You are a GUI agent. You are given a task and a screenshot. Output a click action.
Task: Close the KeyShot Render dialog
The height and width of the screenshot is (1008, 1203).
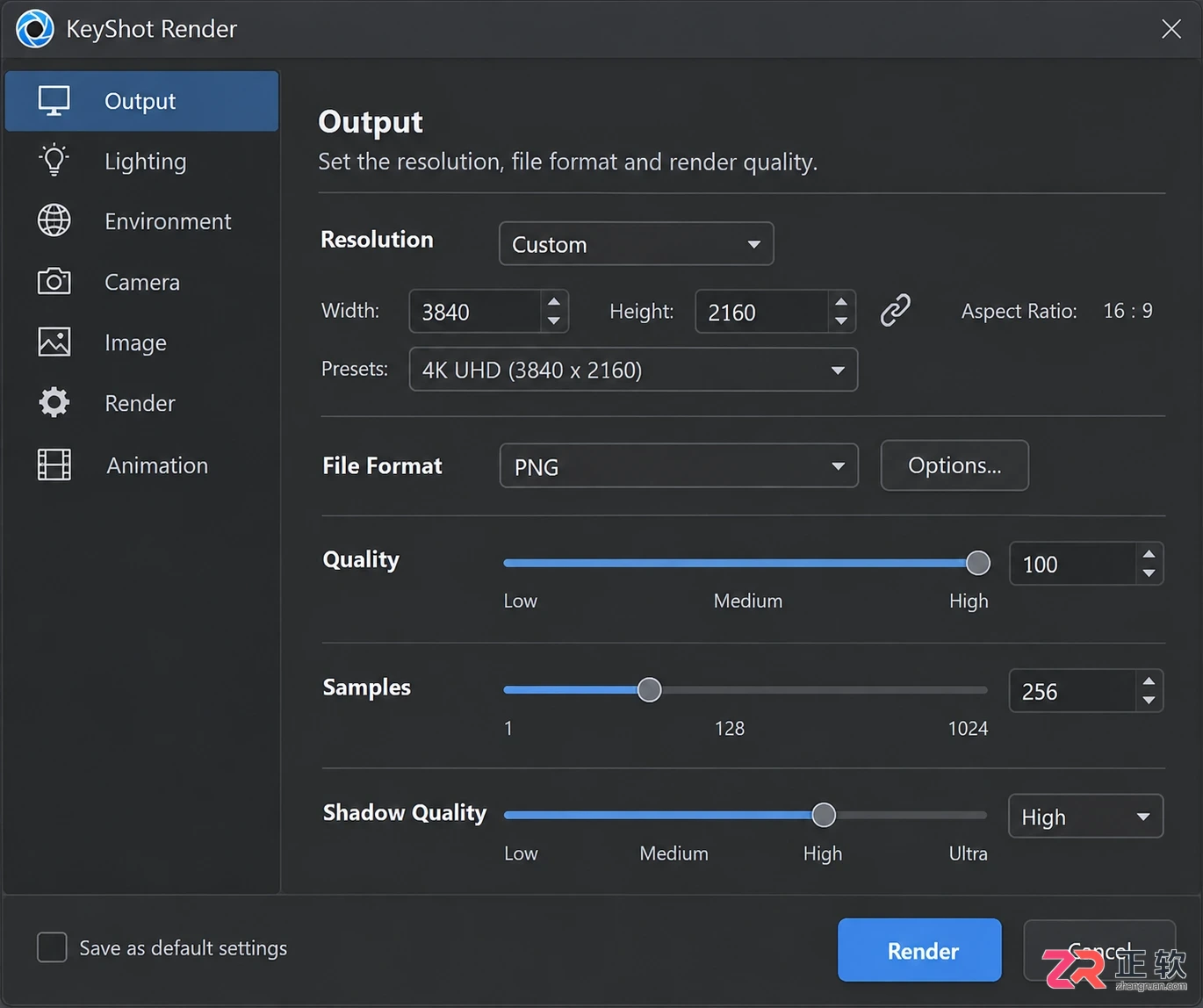pyautogui.click(x=1171, y=29)
